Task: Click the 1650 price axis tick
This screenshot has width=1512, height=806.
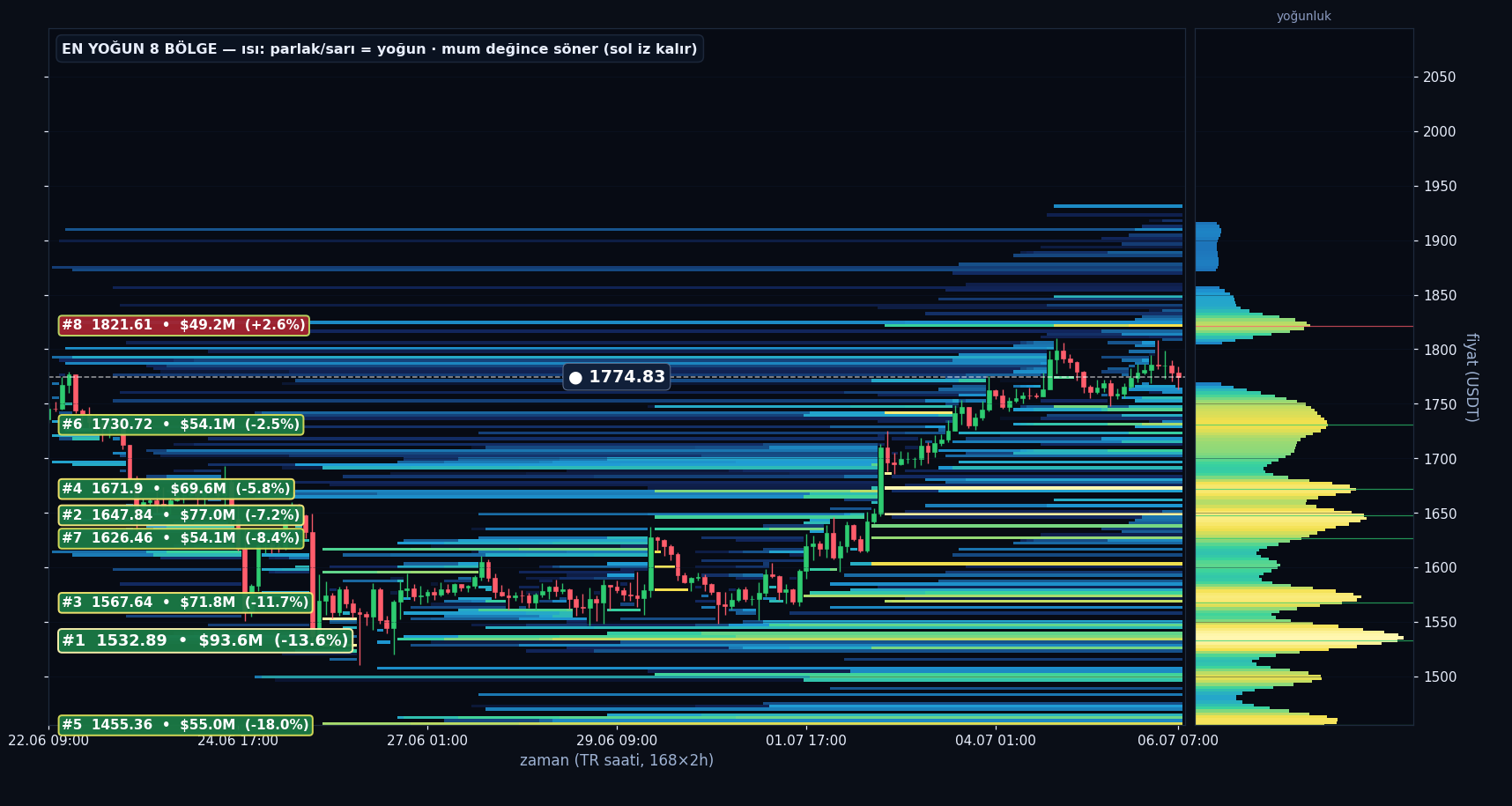Action: [x=1440, y=514]
